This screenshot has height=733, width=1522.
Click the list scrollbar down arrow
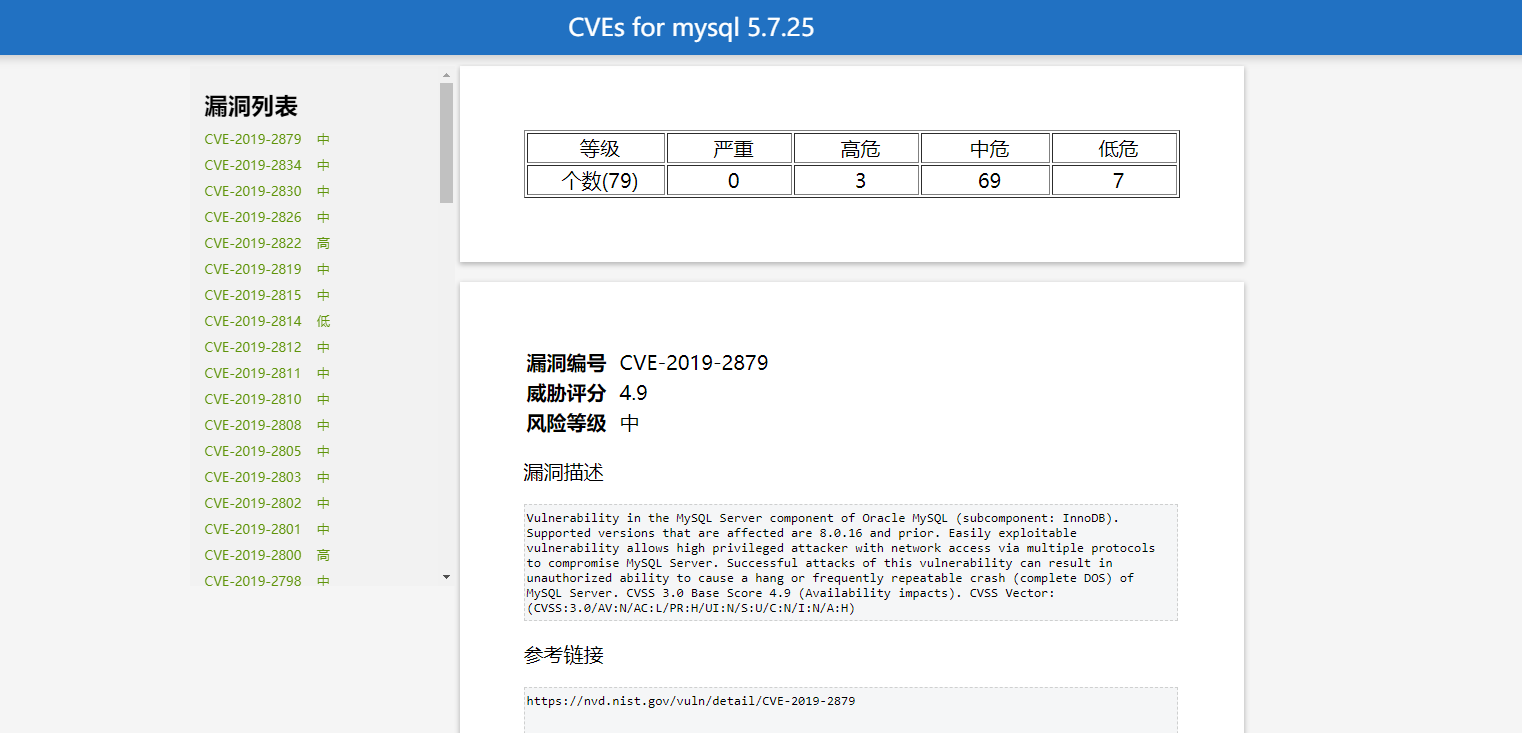coord(446,577)
